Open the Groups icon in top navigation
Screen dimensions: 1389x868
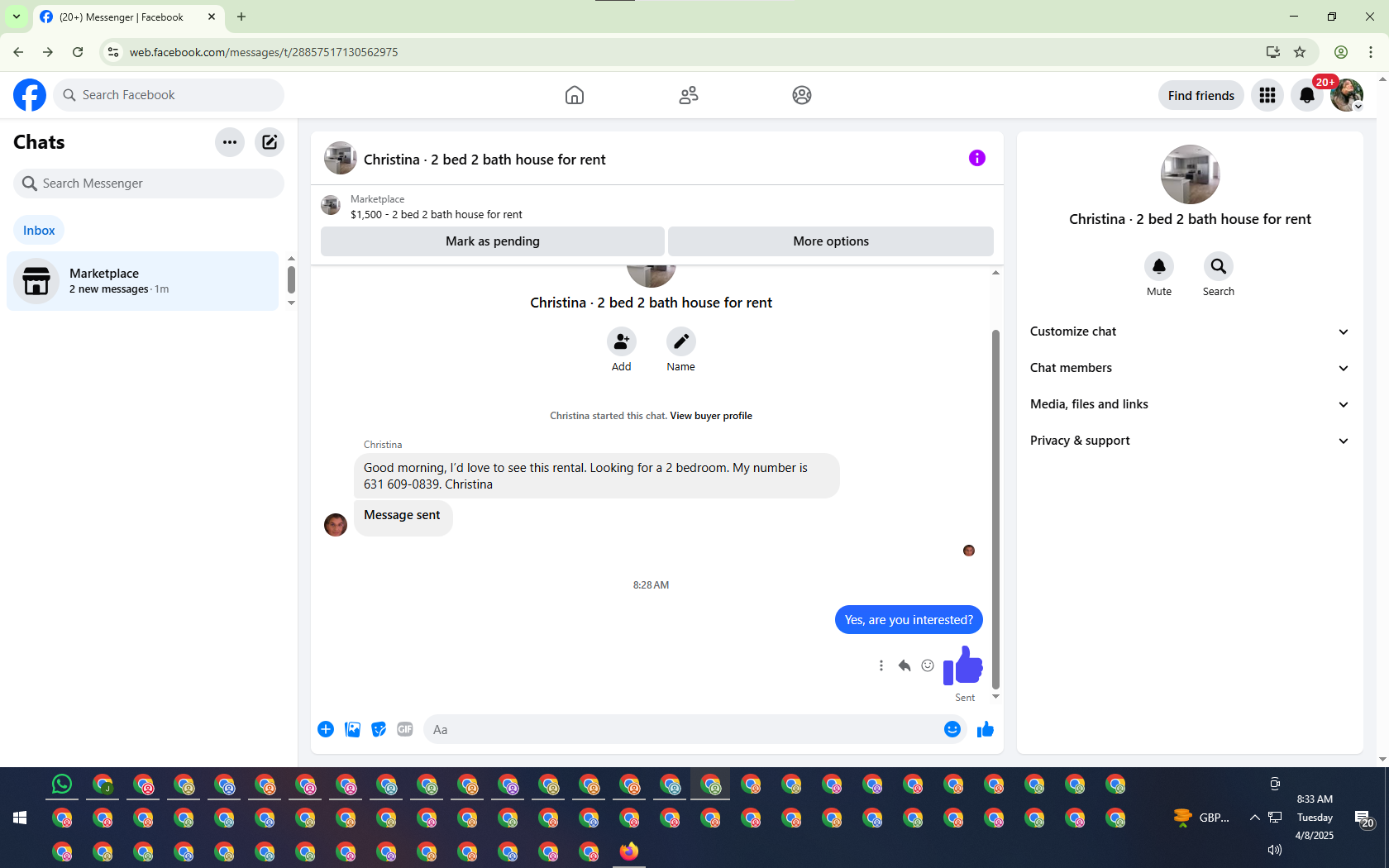pos(802,95)
